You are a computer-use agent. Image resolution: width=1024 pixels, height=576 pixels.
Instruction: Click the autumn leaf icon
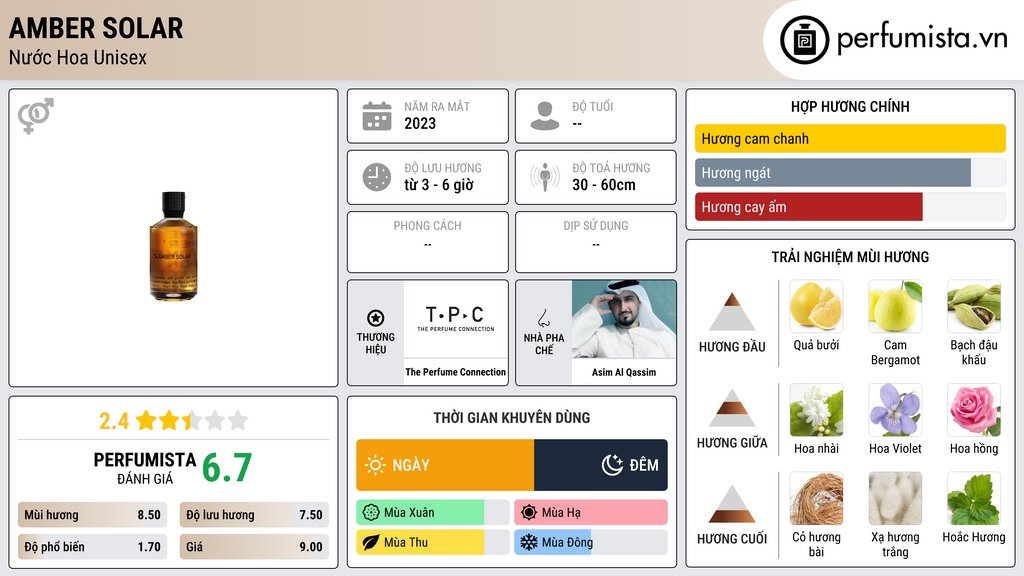click(x=371, y=542)
